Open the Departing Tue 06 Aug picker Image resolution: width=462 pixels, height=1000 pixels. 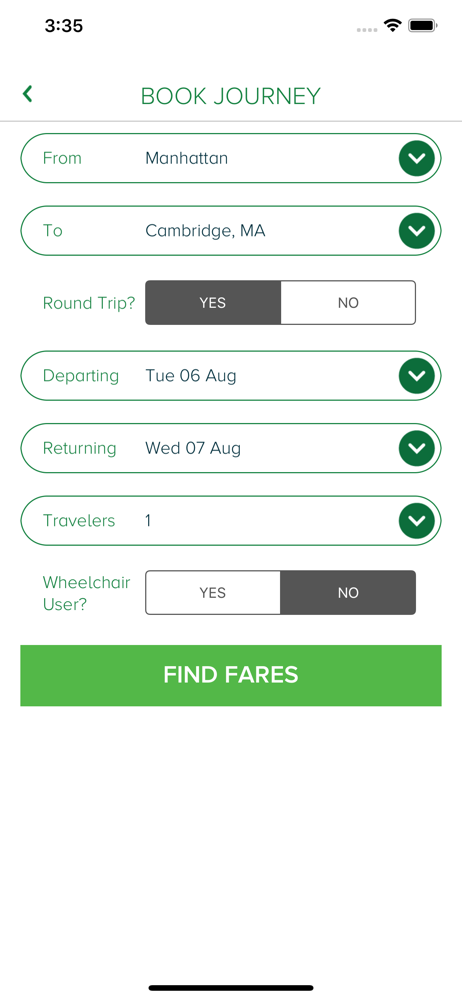231,376
